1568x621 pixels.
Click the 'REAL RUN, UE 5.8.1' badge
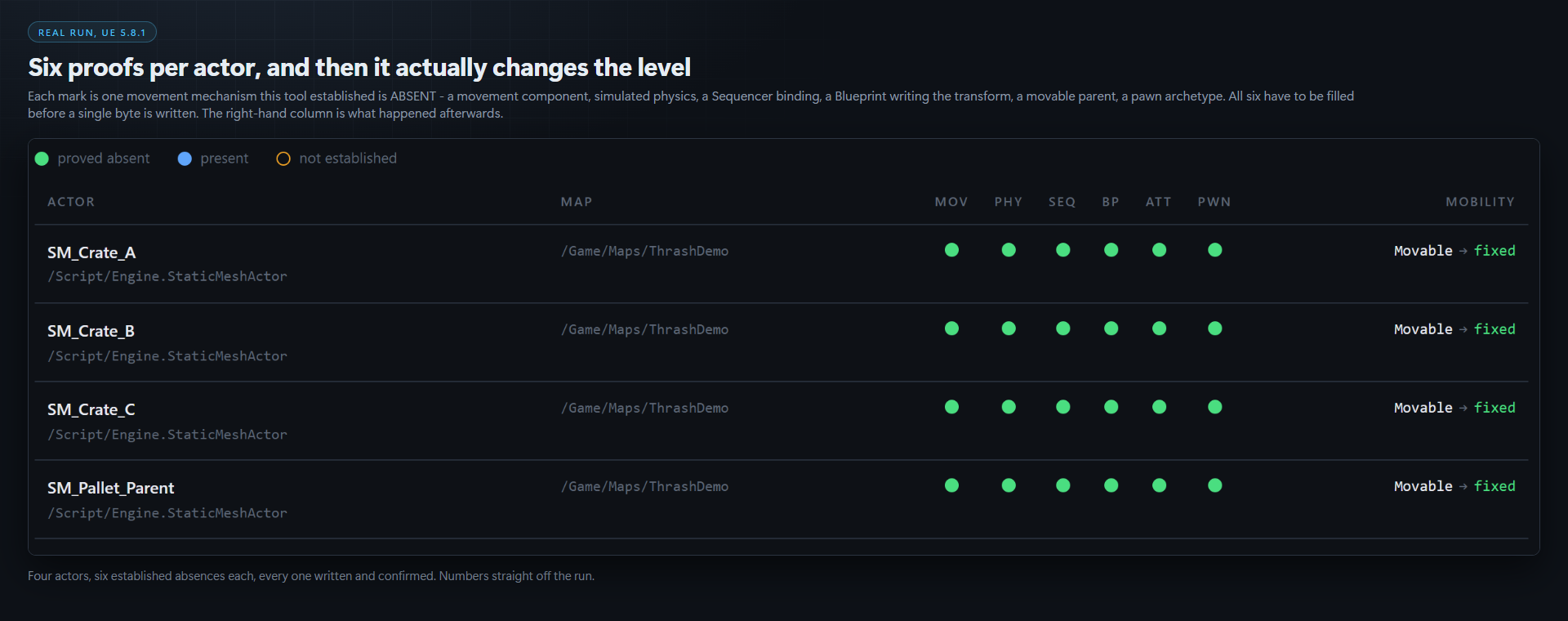click(x=92, y=33)
